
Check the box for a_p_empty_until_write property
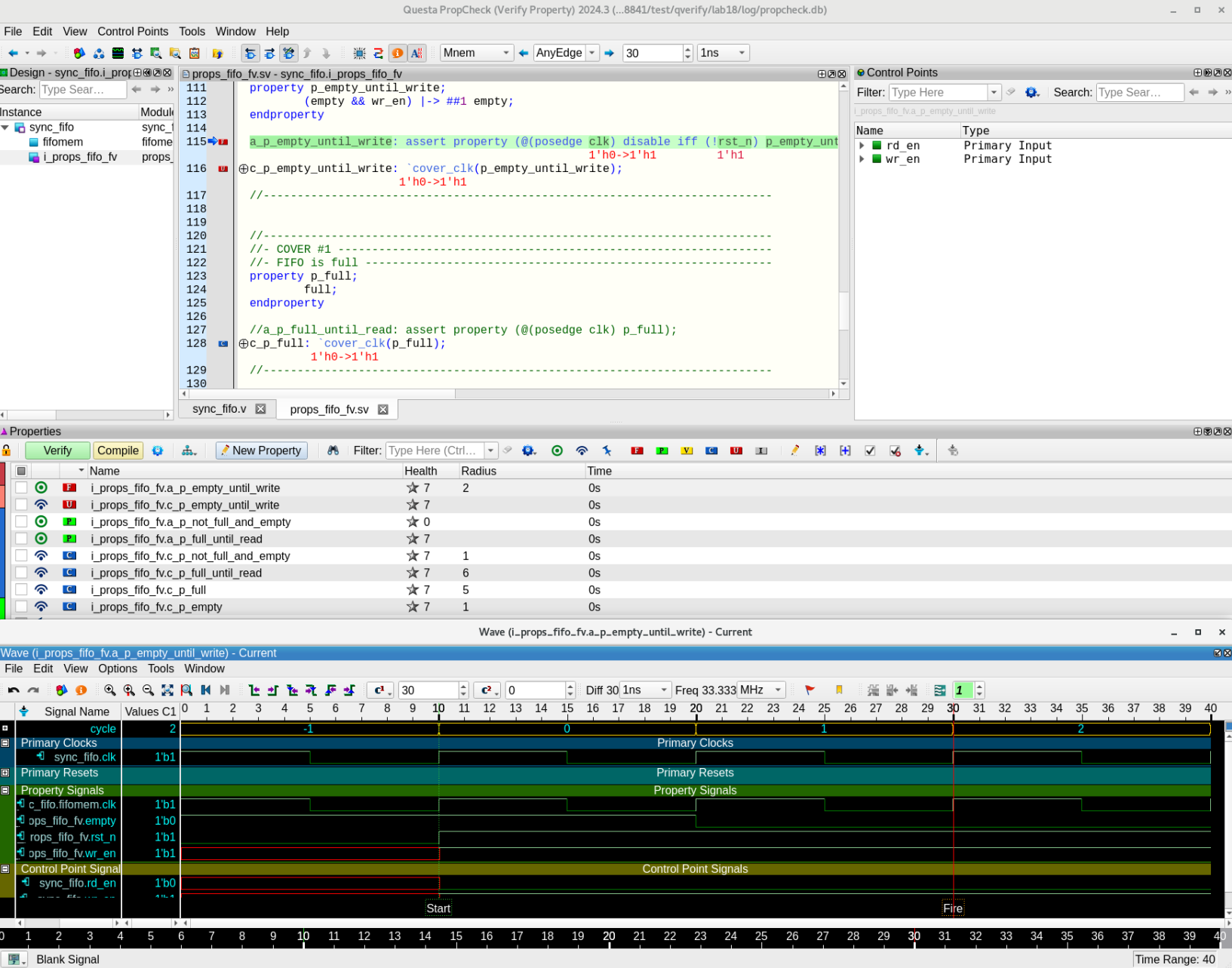[21, 488]
